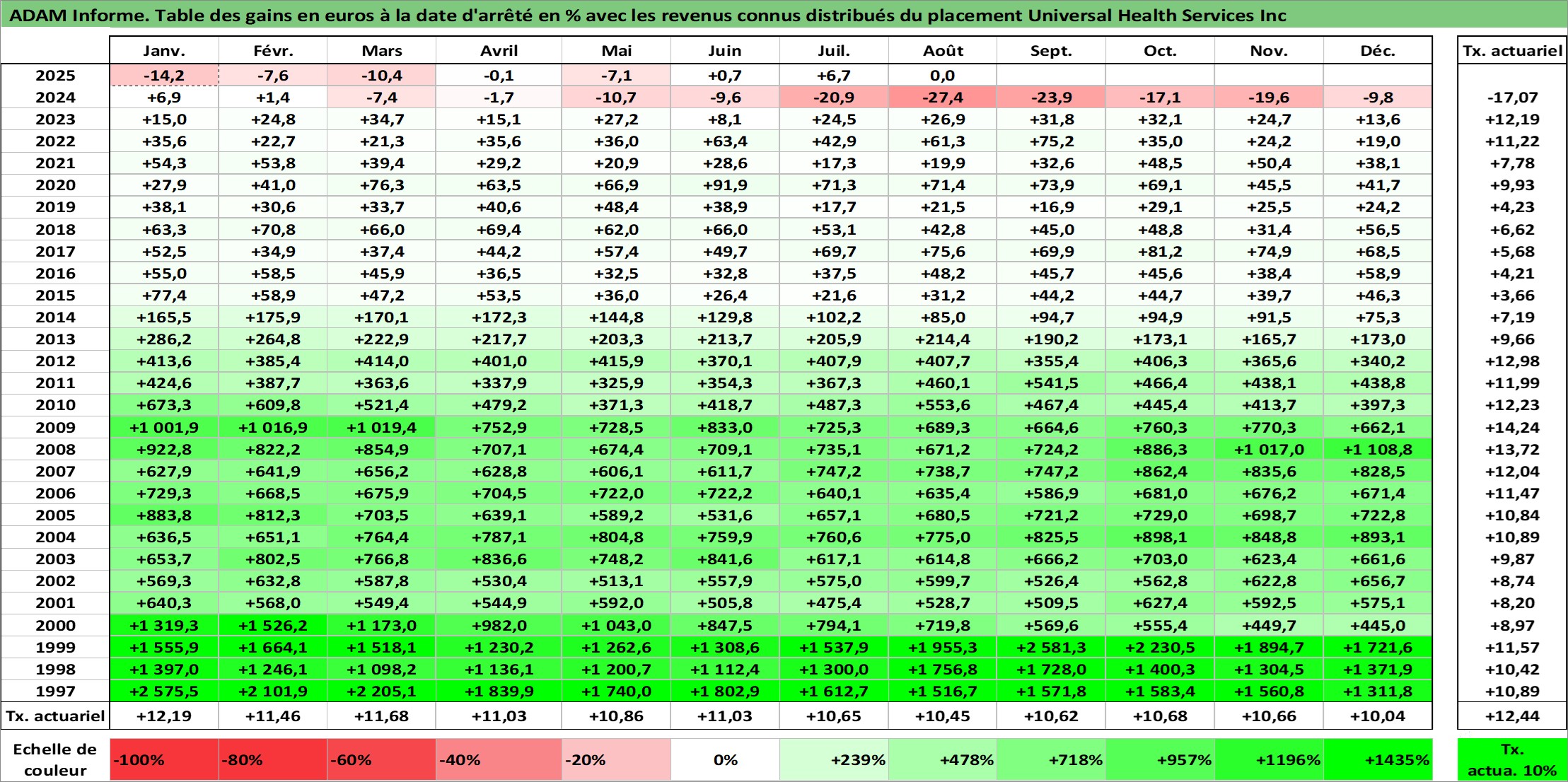Select cell value +175,9 for February 2014

click(x=273, y=317)
